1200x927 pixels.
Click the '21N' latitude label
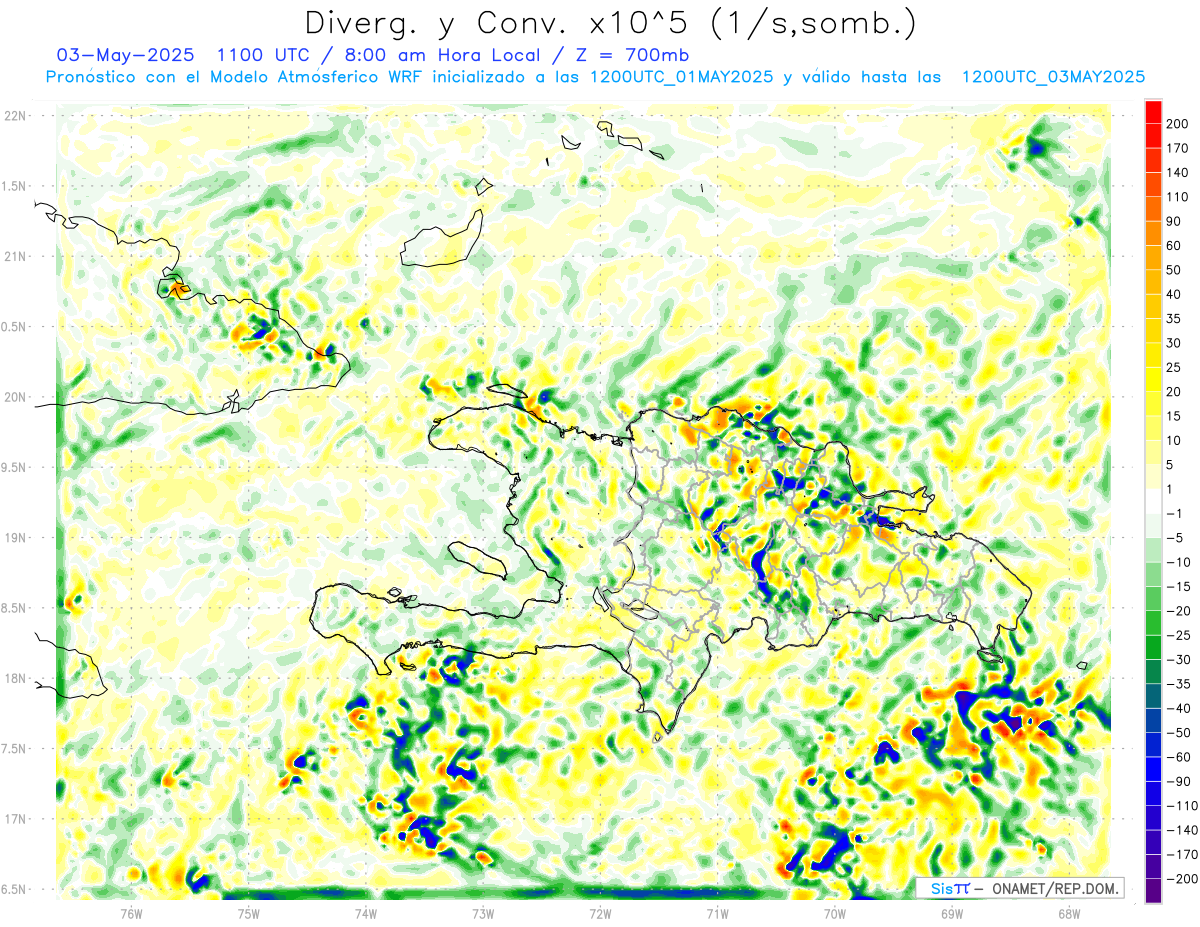pyautogui.click(x=15, y=256)
